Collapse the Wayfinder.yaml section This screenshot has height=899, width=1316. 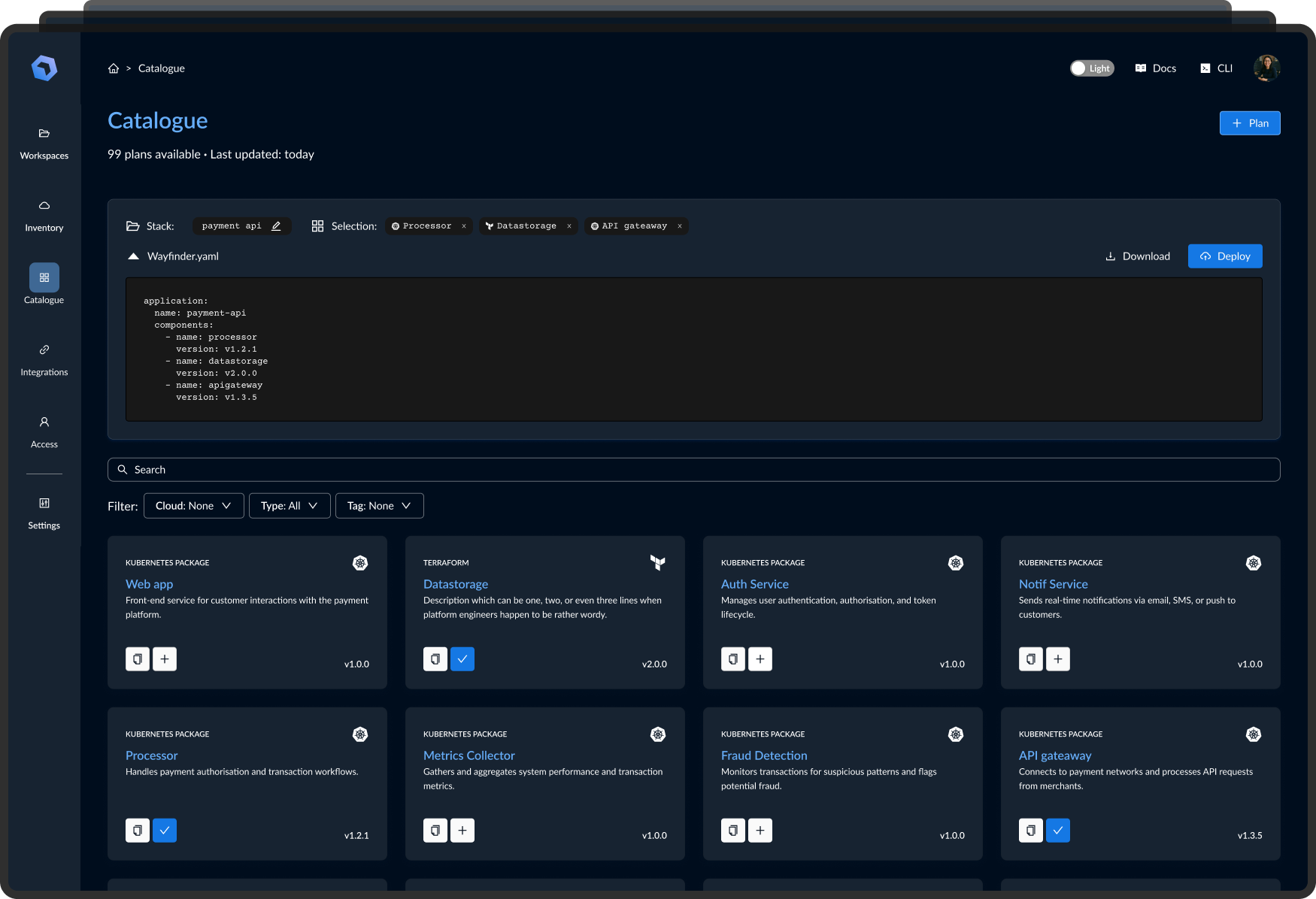pyautogui.click(x=134, y=256)
